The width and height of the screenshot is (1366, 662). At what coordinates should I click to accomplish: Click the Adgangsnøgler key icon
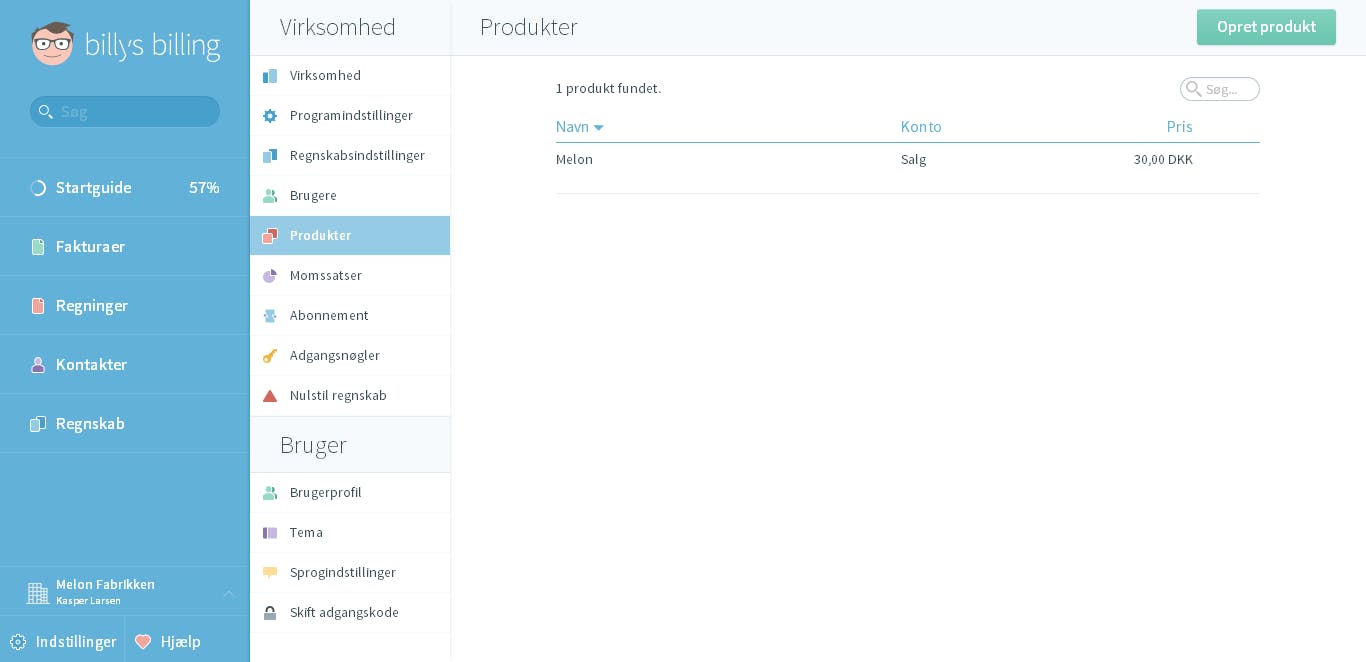click(270, 356)
